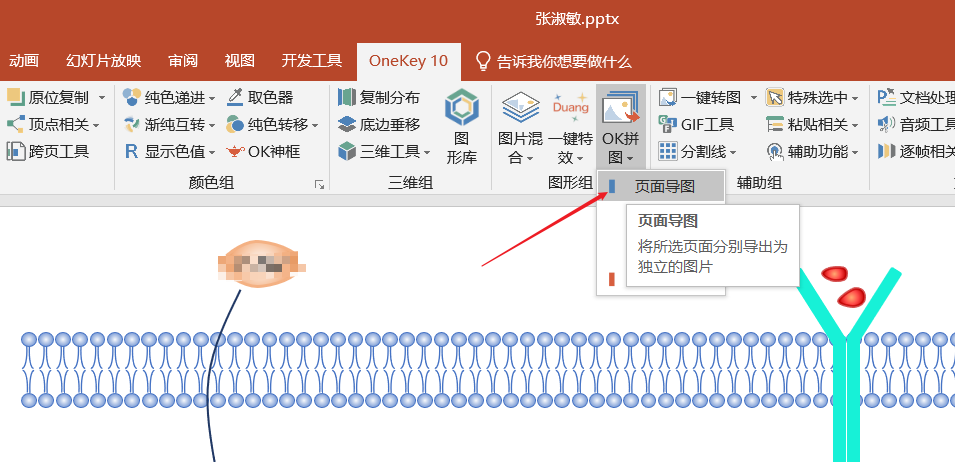Expand the 一键转图 dropdown arrow
The width and height of the screenshot is (955, 462).
(x=753, y=98)
